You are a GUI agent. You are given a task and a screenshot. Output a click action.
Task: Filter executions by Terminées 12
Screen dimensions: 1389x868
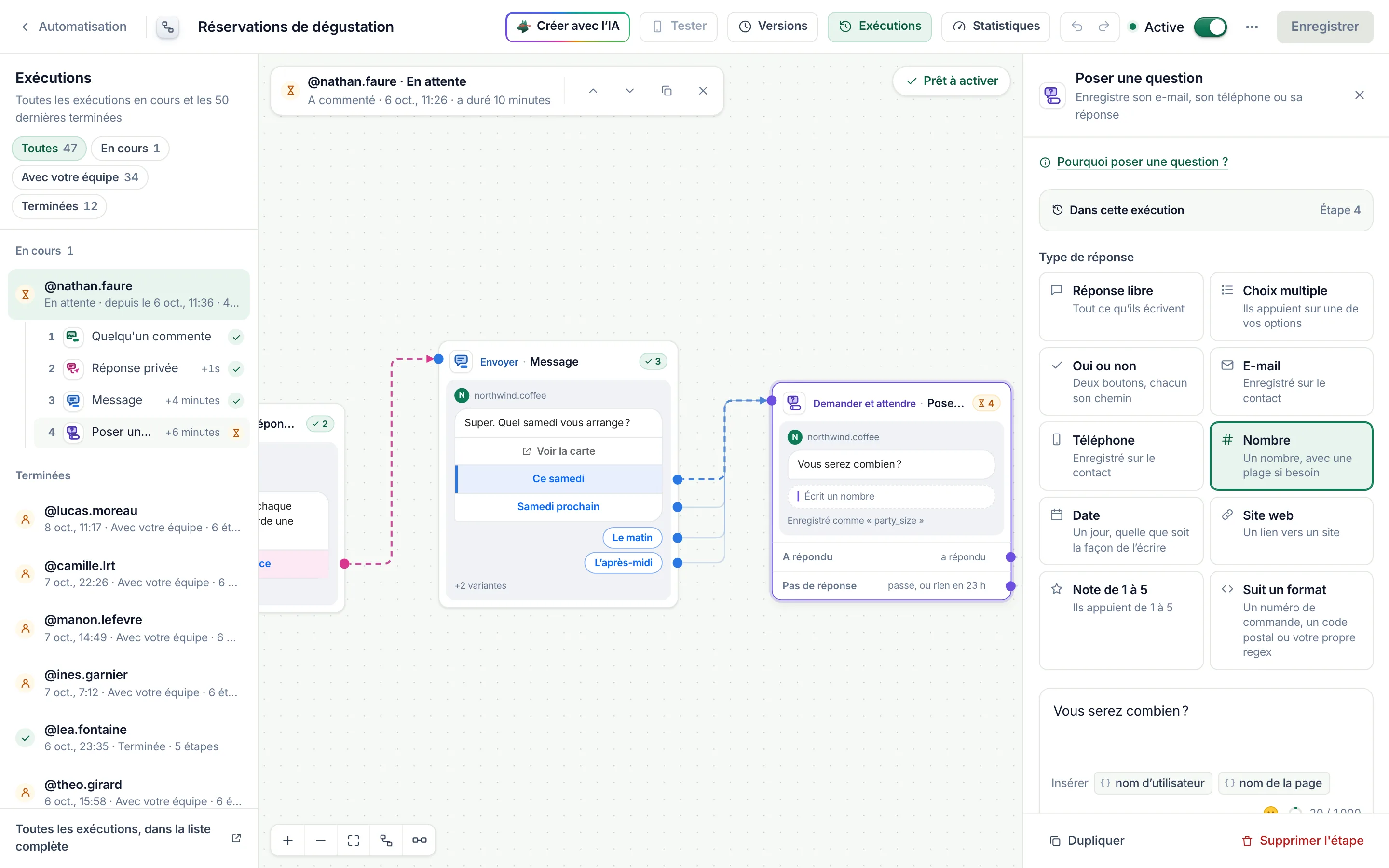pyautogui.click(x=59, y=206)
